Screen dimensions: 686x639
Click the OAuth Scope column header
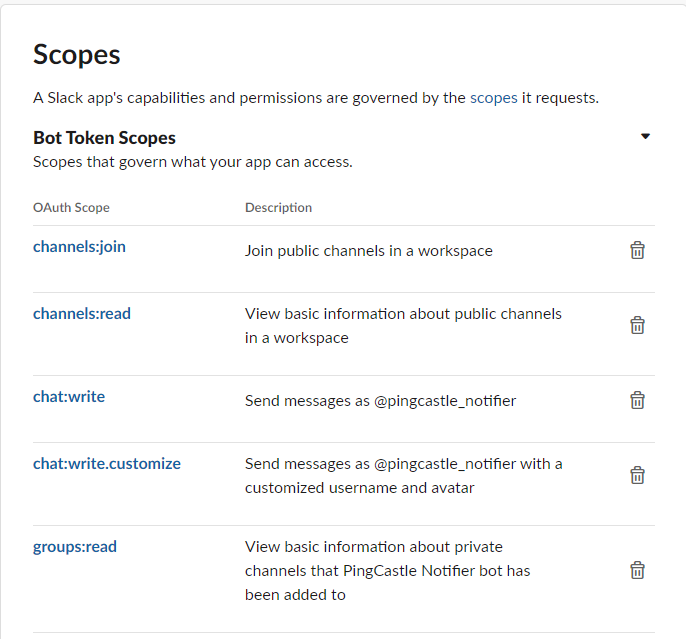click(x=71, y=207)
